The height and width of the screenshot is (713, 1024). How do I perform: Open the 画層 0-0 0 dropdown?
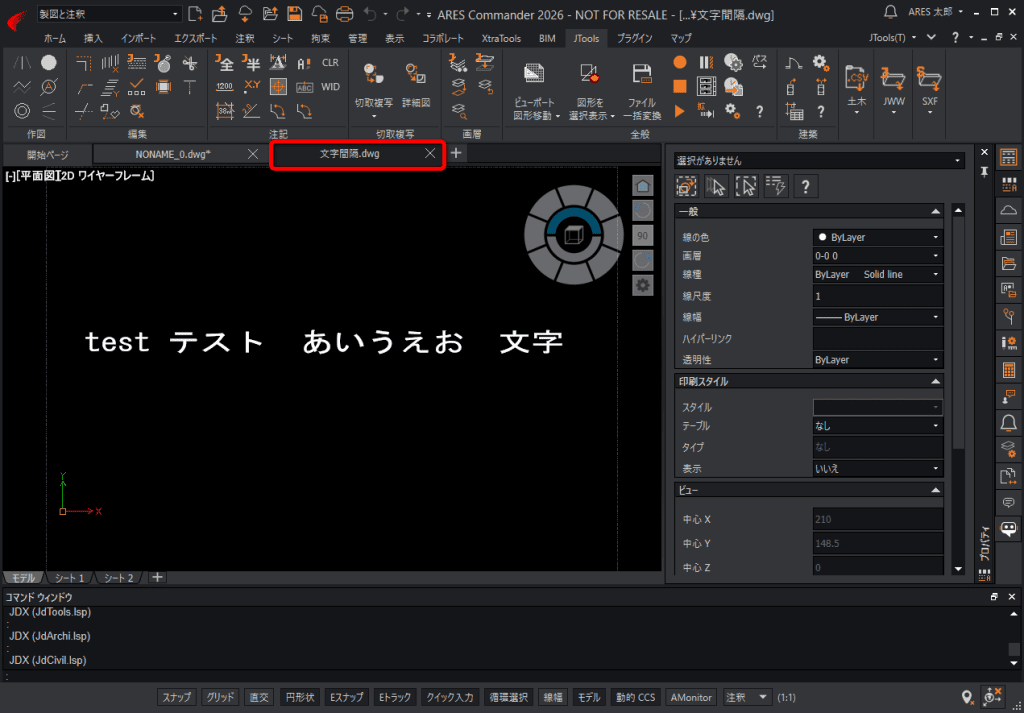click(x=878, y=255)
